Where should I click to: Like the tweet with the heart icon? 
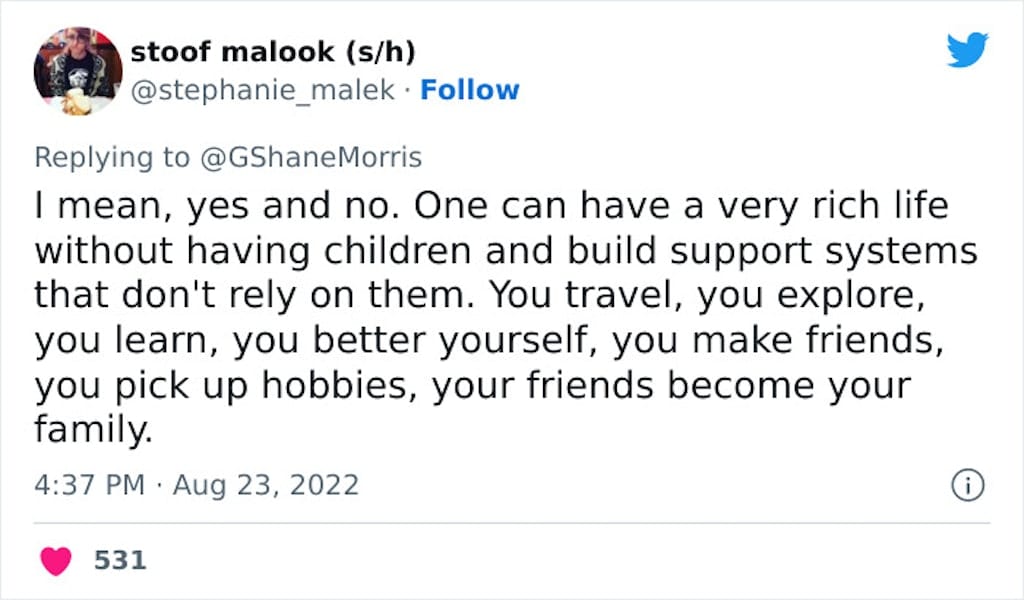pyautogui.click(x=56, y=561)
